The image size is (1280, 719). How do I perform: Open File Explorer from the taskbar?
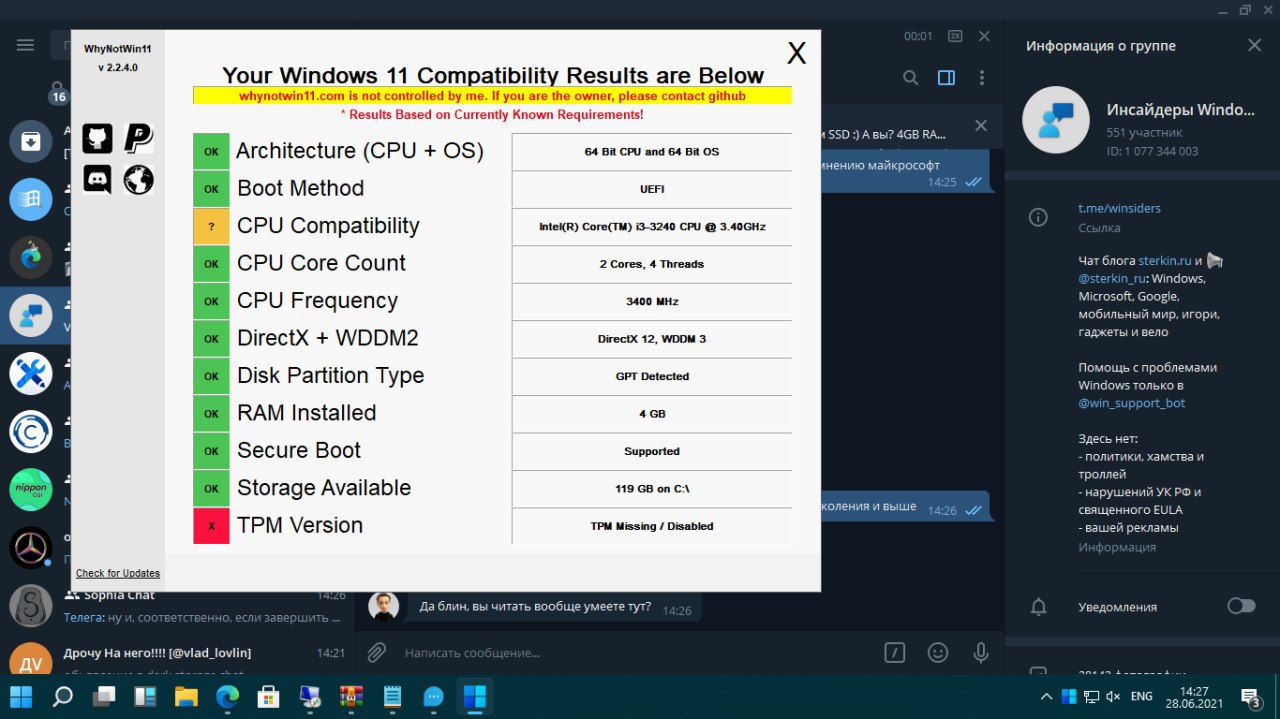186,696
